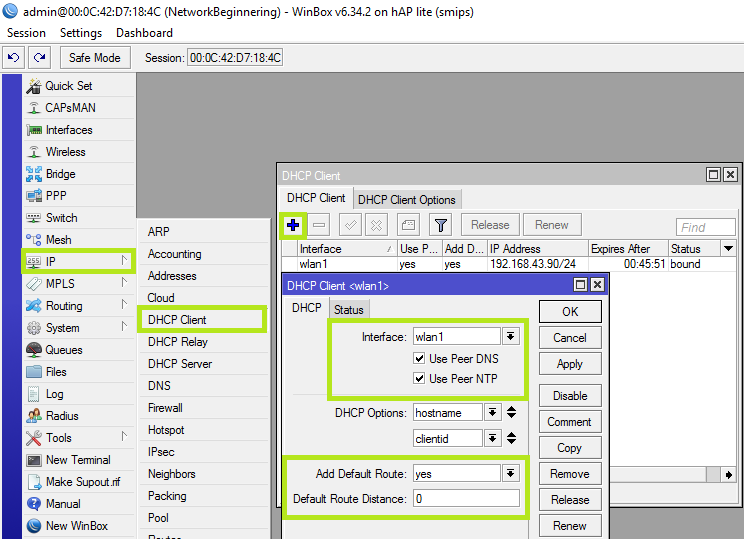Viewport: 744px width, 539px height.
Task: Select DHCP Server in the IP submenu
Action: [204, 364]
